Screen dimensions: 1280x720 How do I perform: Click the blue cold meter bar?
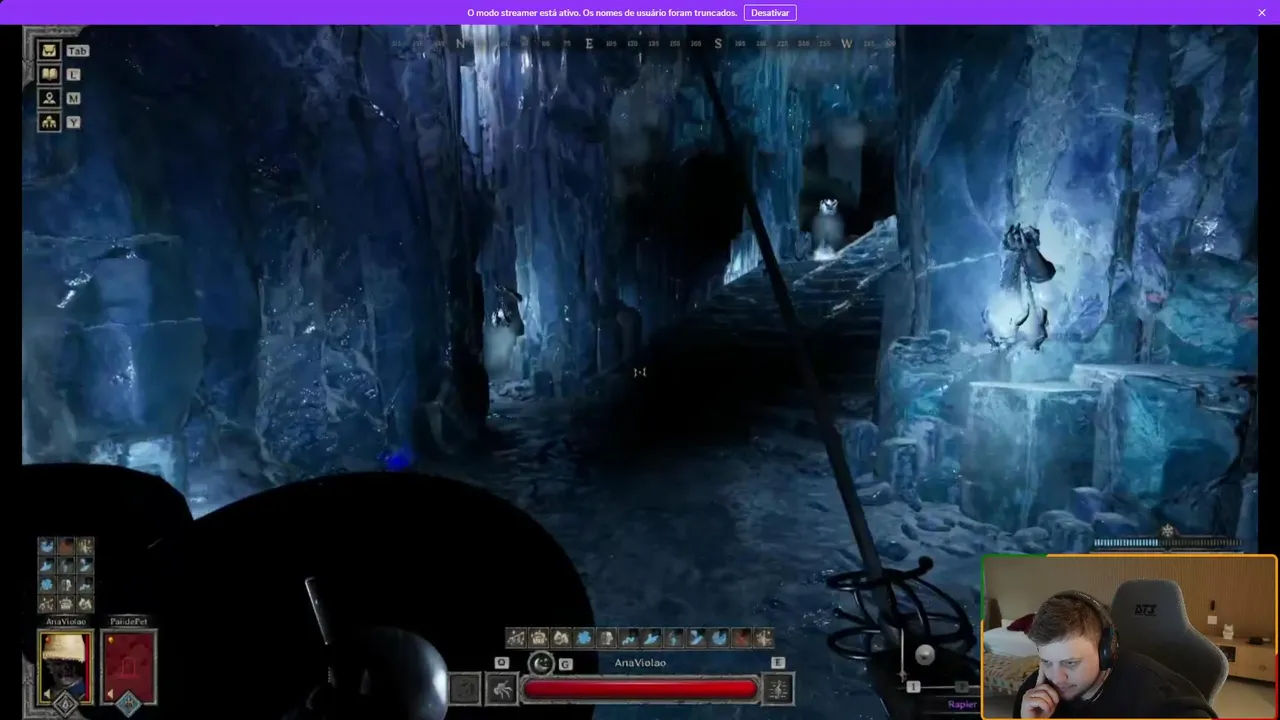tap(1168, 543)
